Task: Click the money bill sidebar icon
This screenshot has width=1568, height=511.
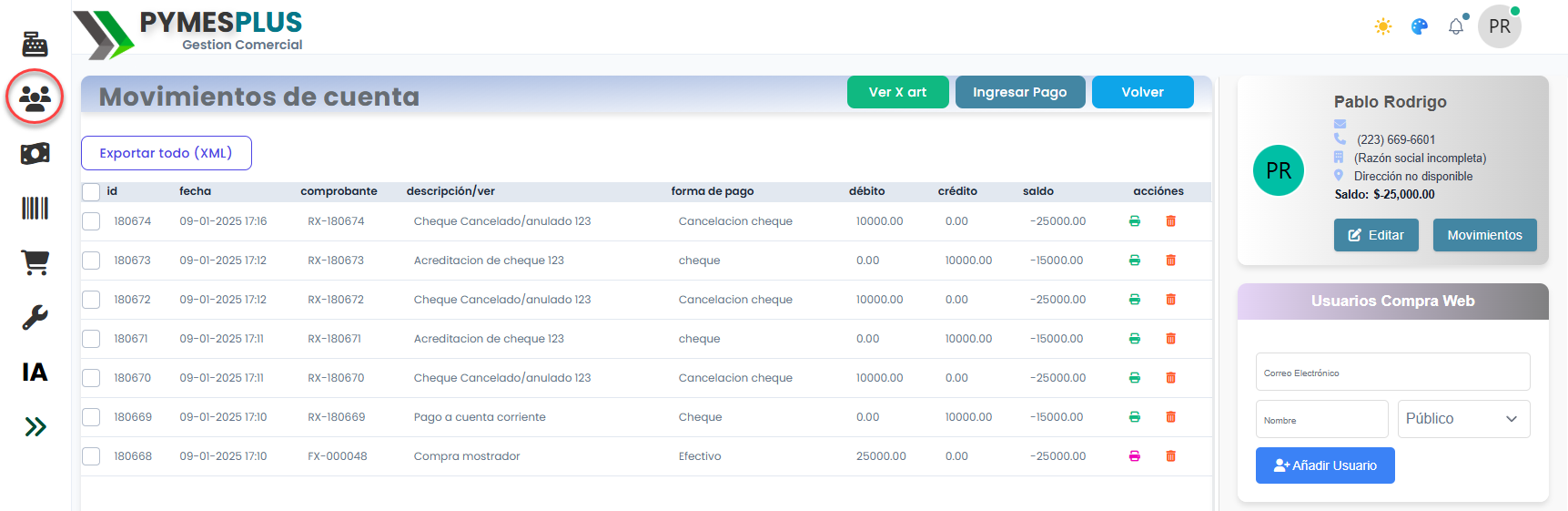Action: [35, 153]
